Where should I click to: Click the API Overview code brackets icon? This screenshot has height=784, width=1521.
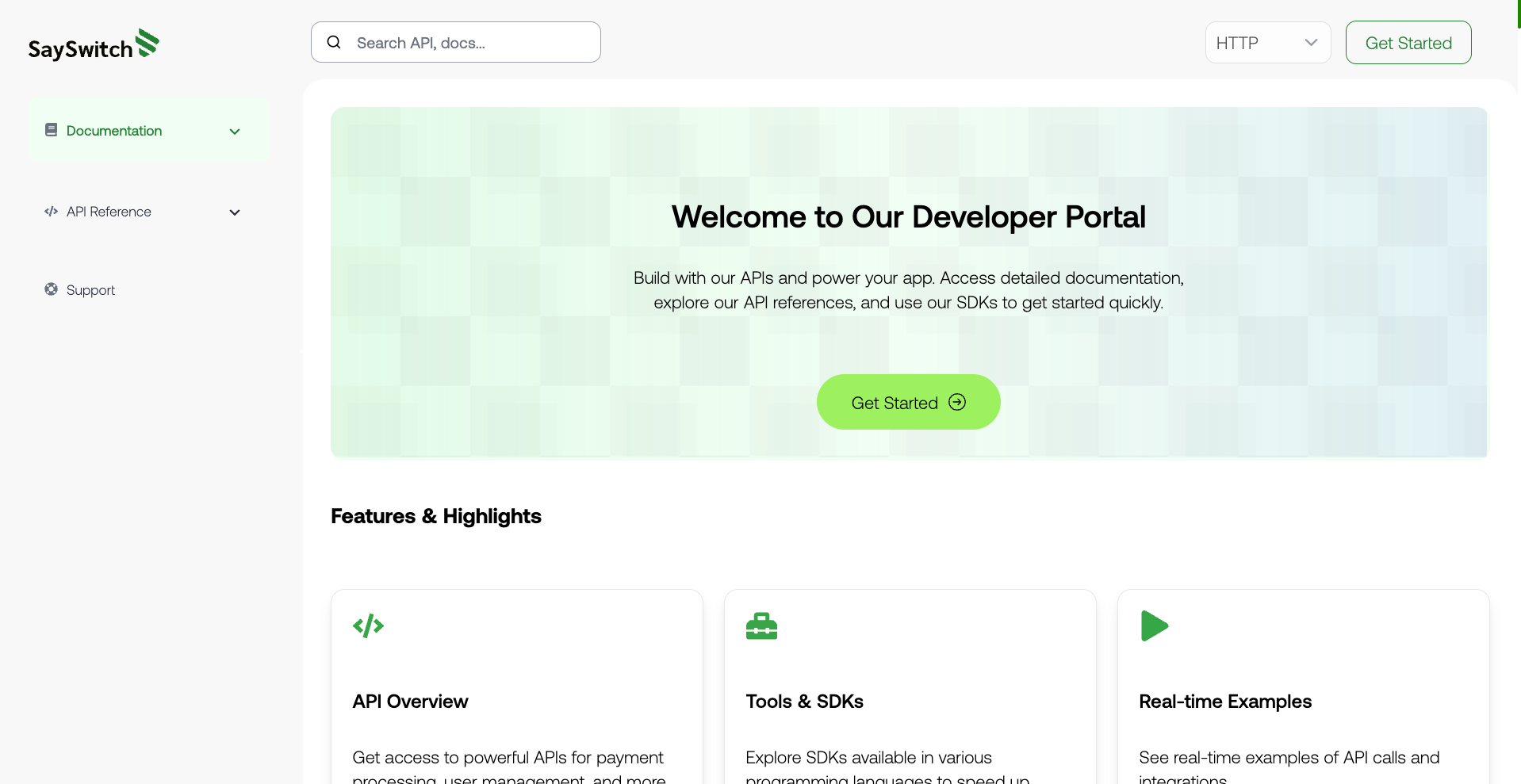pos(368,626)
